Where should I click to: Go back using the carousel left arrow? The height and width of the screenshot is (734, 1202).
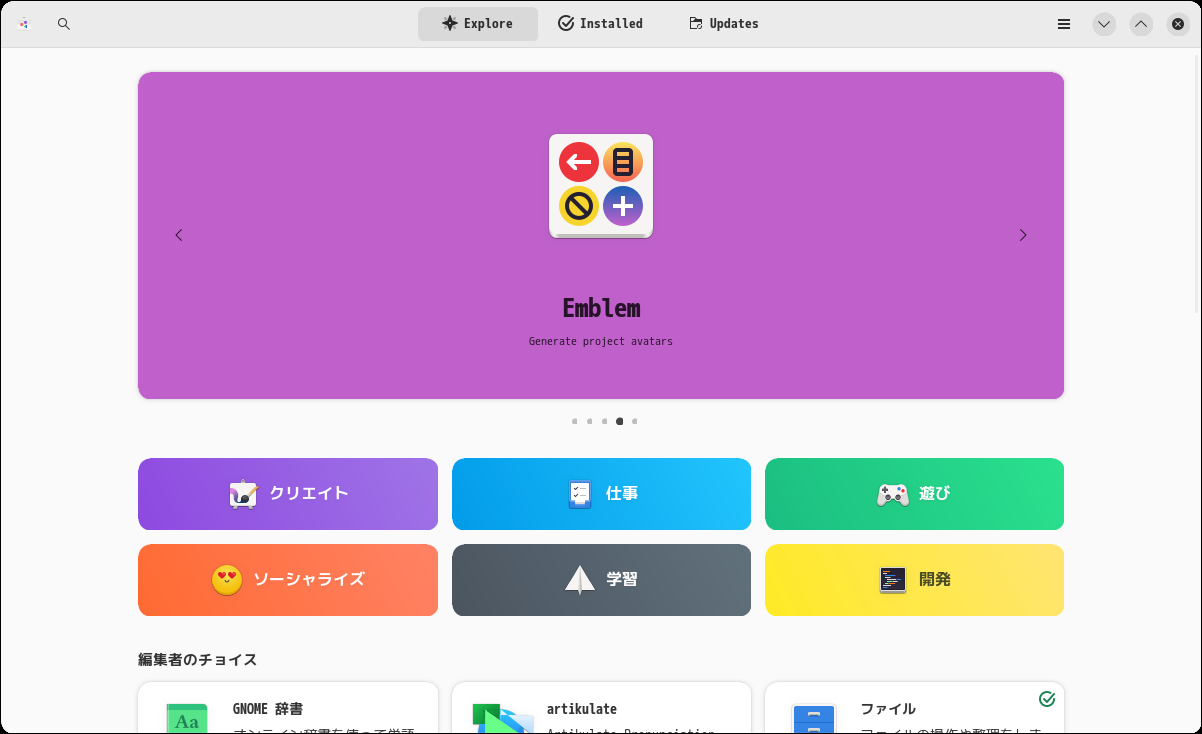(179, 235)
